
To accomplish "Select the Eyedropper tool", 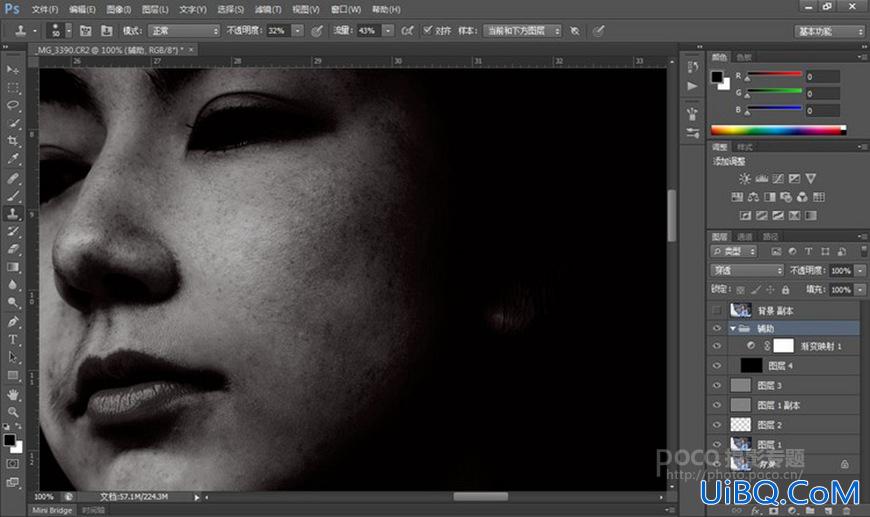I will 12,159.
